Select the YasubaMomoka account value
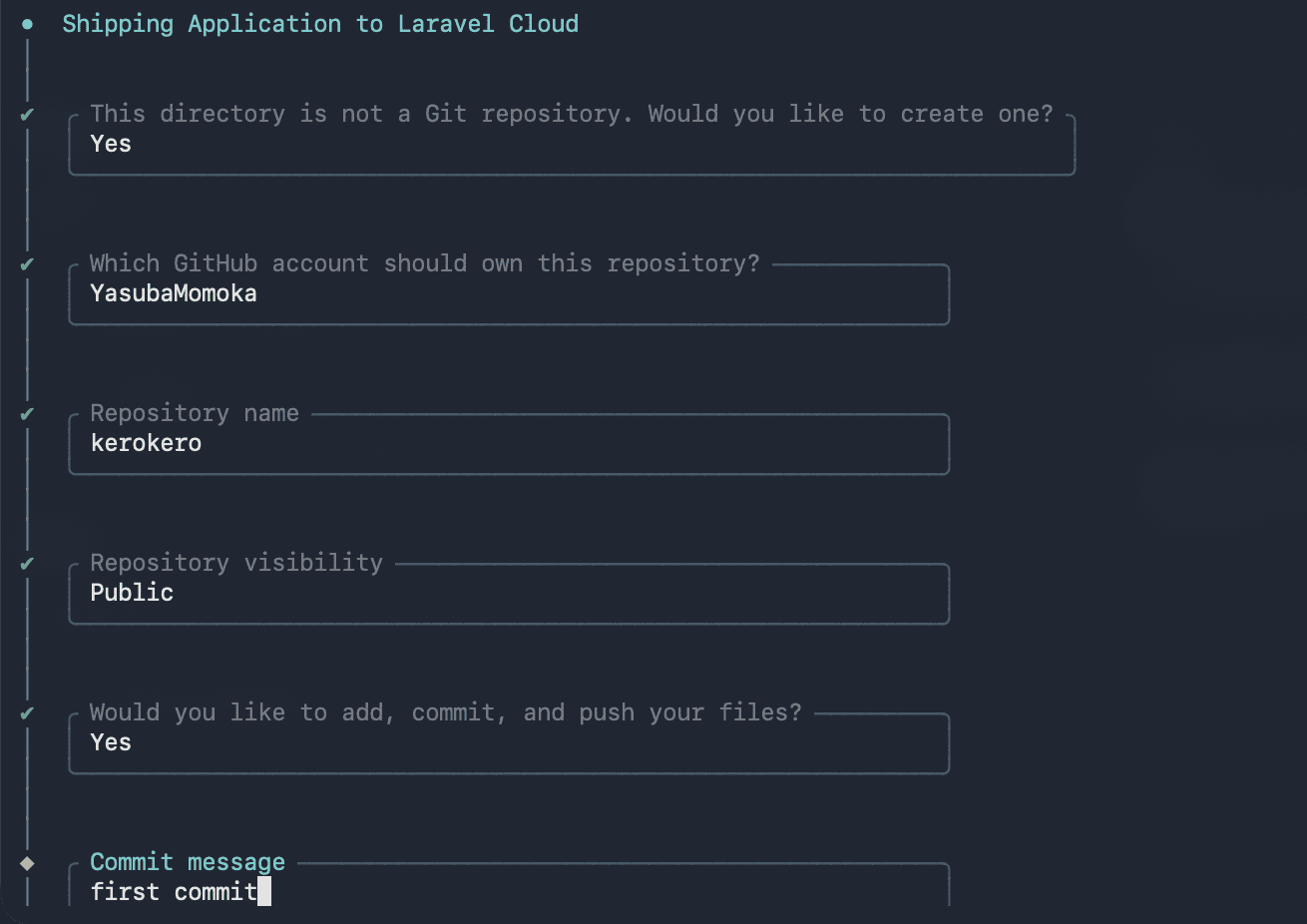 [x=174, y=293]
